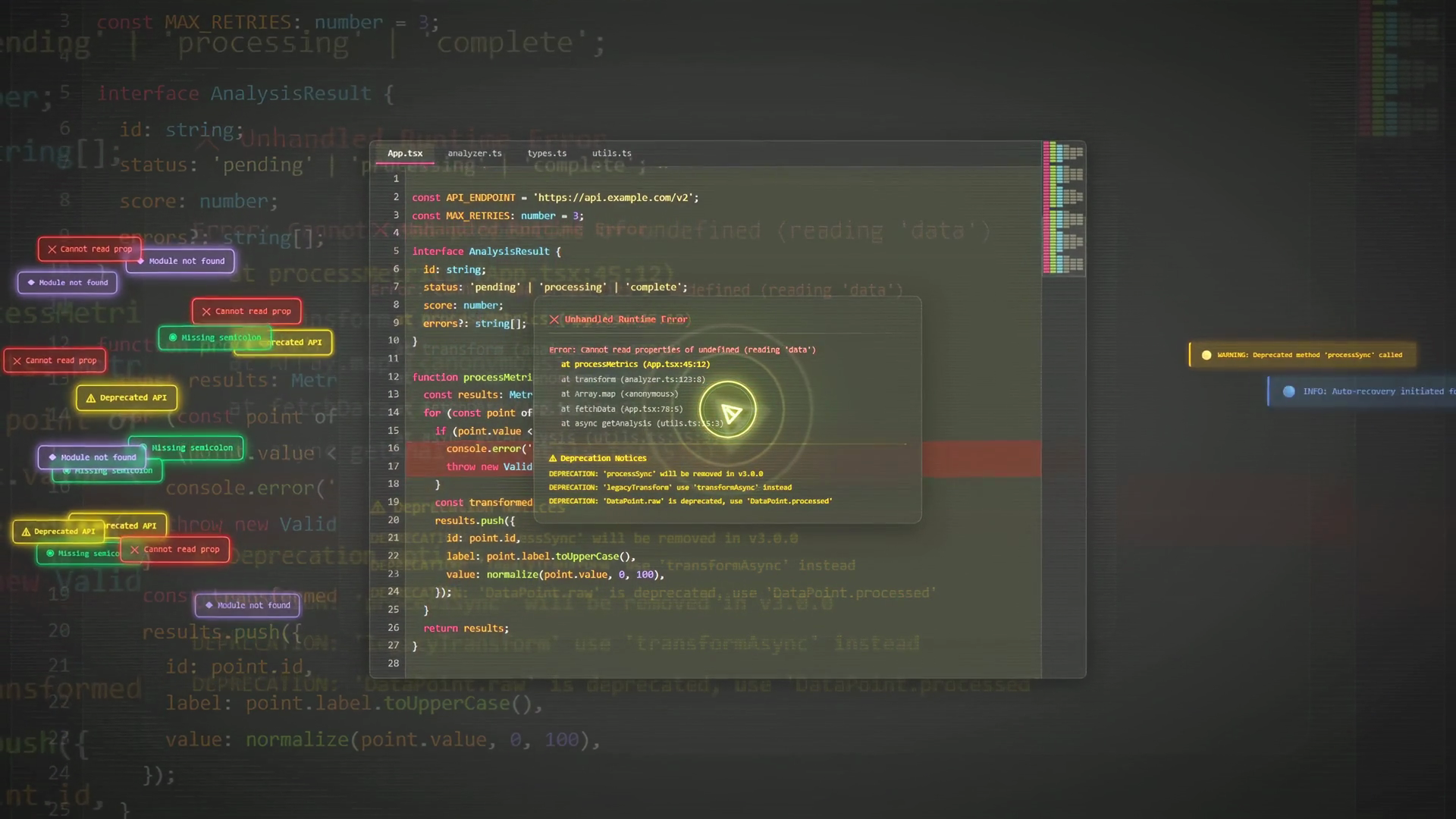This screenshot has width=1456, height=819.
Task: Click editor line 'interface AnalysisResult {'
Action: pos(487,252)
